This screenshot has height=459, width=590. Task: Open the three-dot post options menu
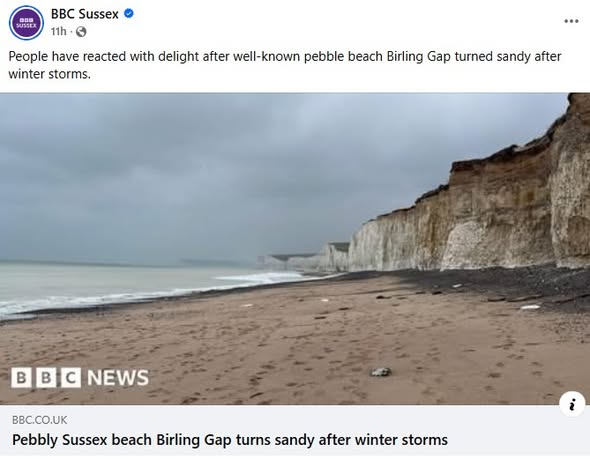click(x=571, y=21)
